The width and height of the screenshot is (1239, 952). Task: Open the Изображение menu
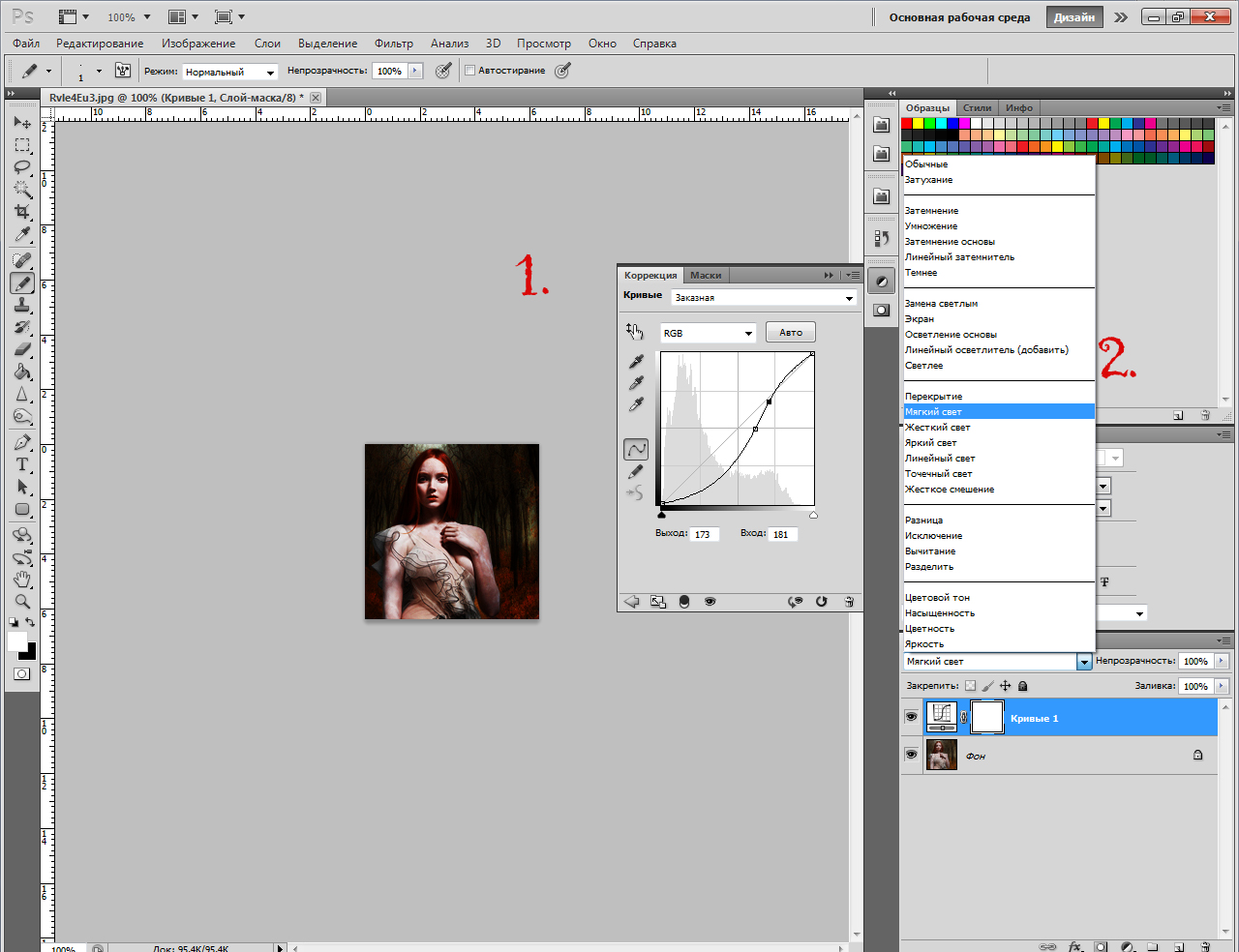(x=198, y=44)
